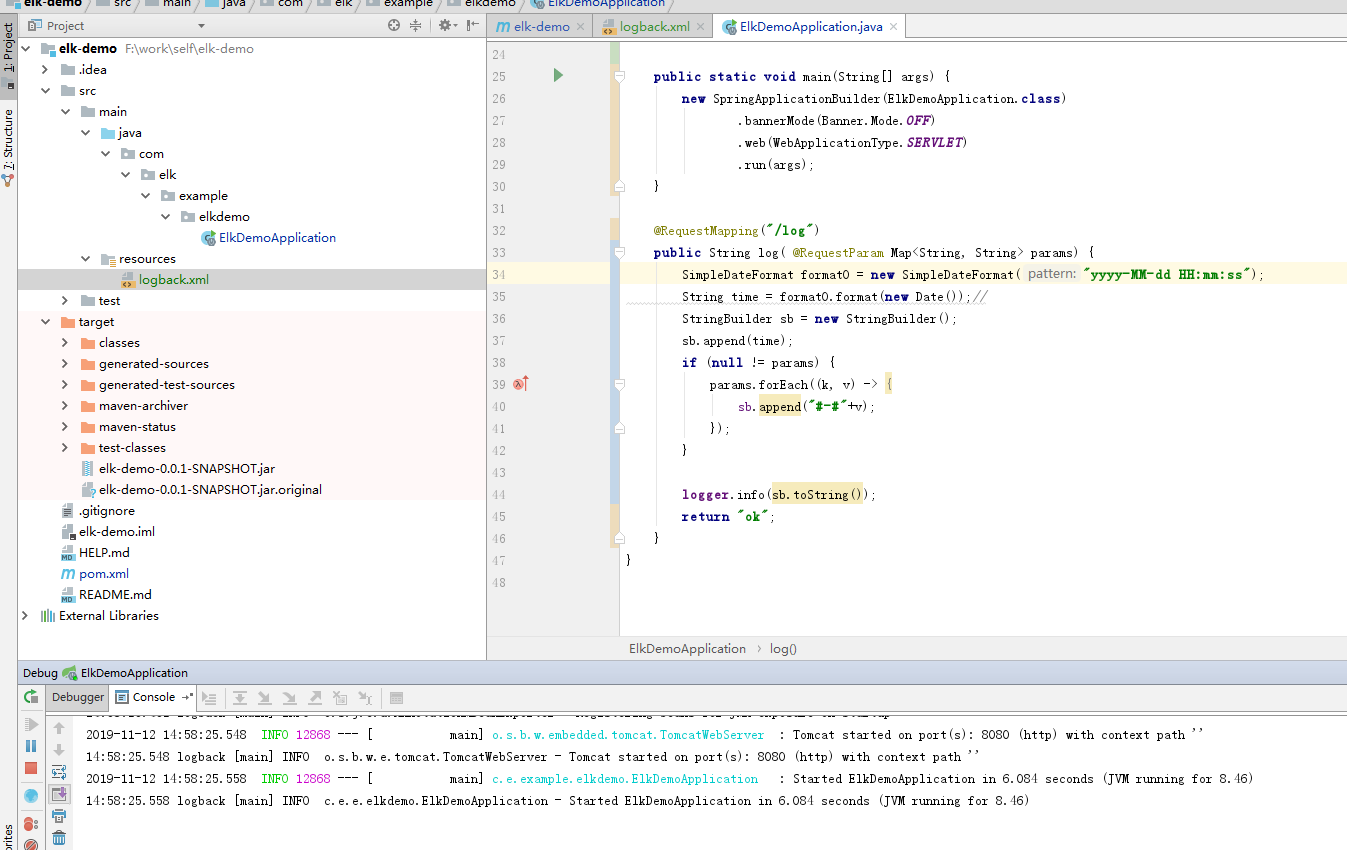Collapse the src folder
The image size is (1347, 850).
pos(45,90)
